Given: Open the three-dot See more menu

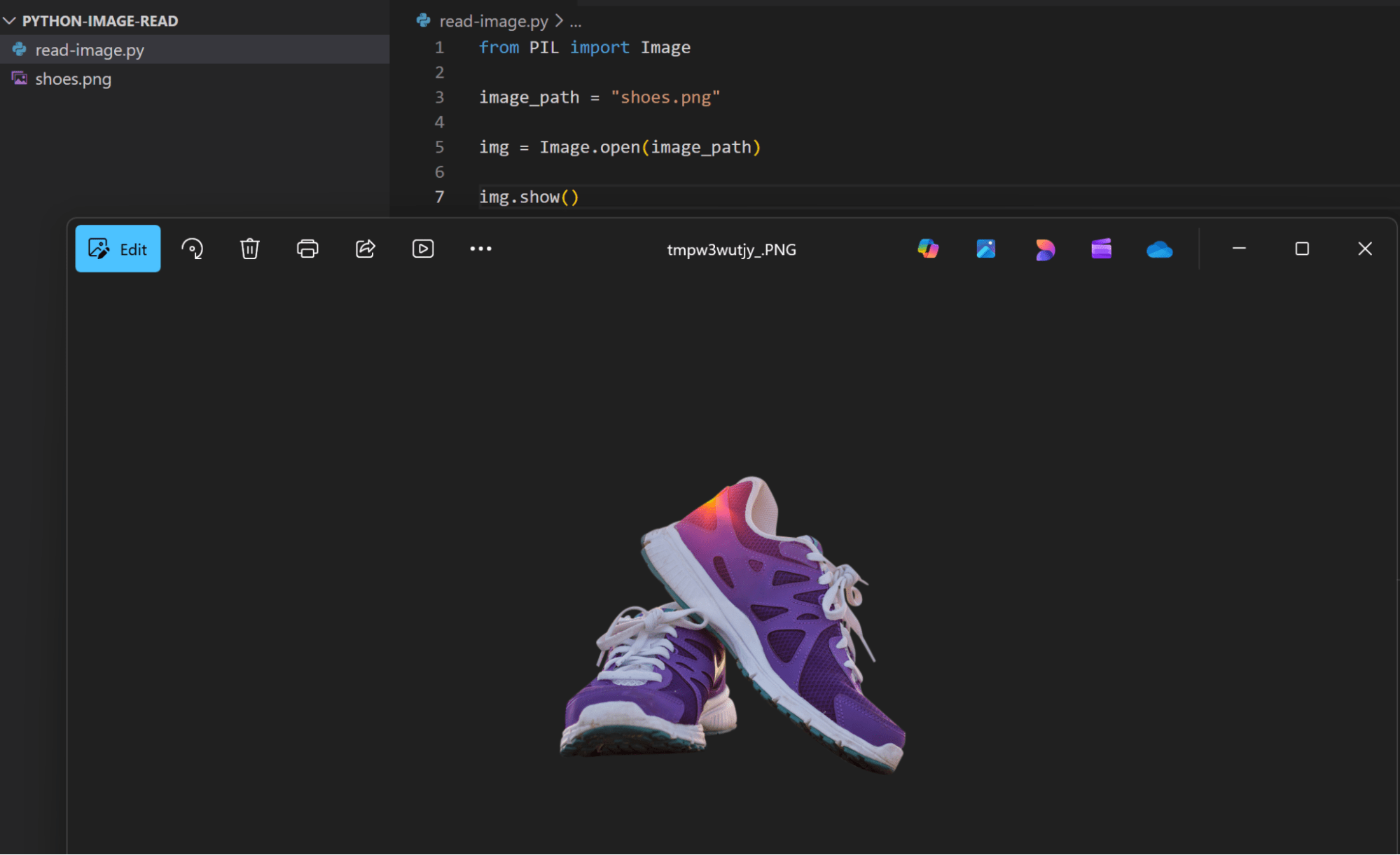Looking at the screenshot, I should point(480,249).
